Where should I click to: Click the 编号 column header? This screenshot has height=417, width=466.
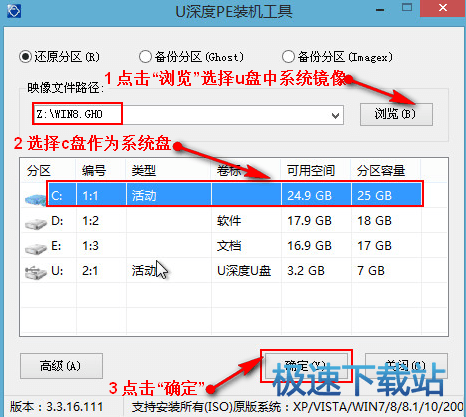point(94,171)
